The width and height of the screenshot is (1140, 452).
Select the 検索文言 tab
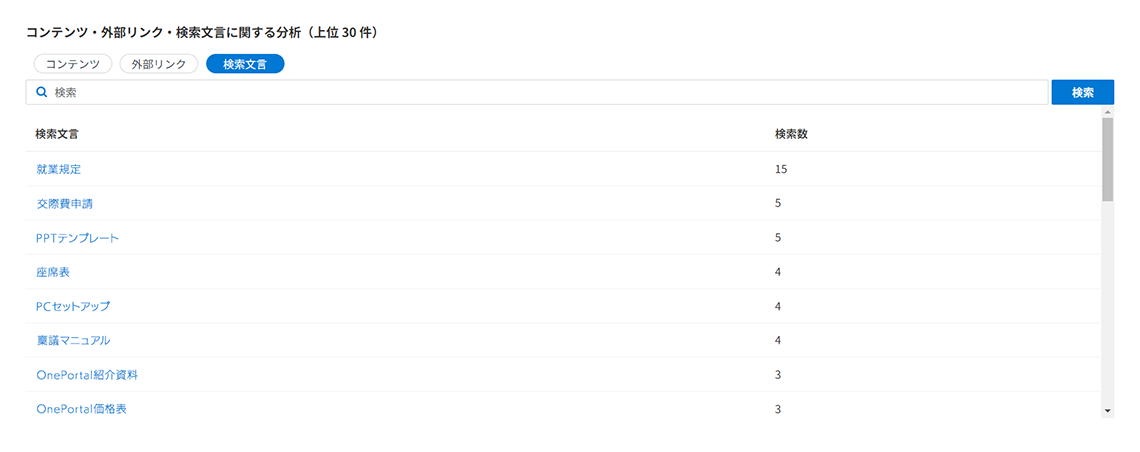point(245,64)
